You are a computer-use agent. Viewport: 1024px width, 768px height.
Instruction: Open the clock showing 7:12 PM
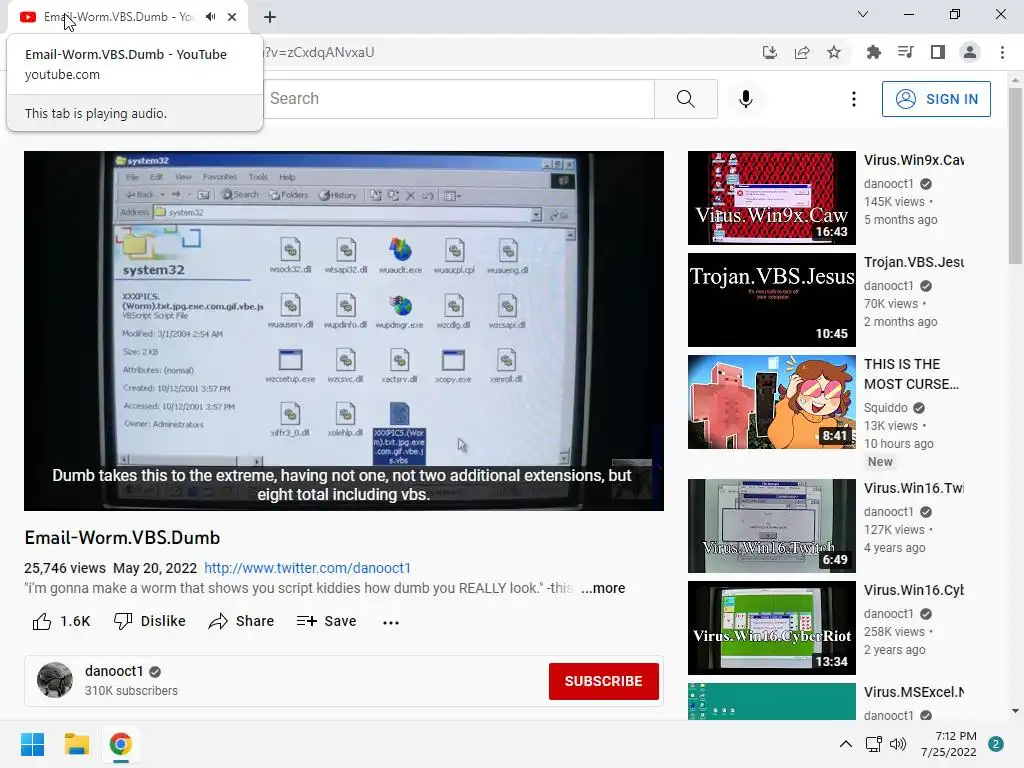[x=949, y=744]
